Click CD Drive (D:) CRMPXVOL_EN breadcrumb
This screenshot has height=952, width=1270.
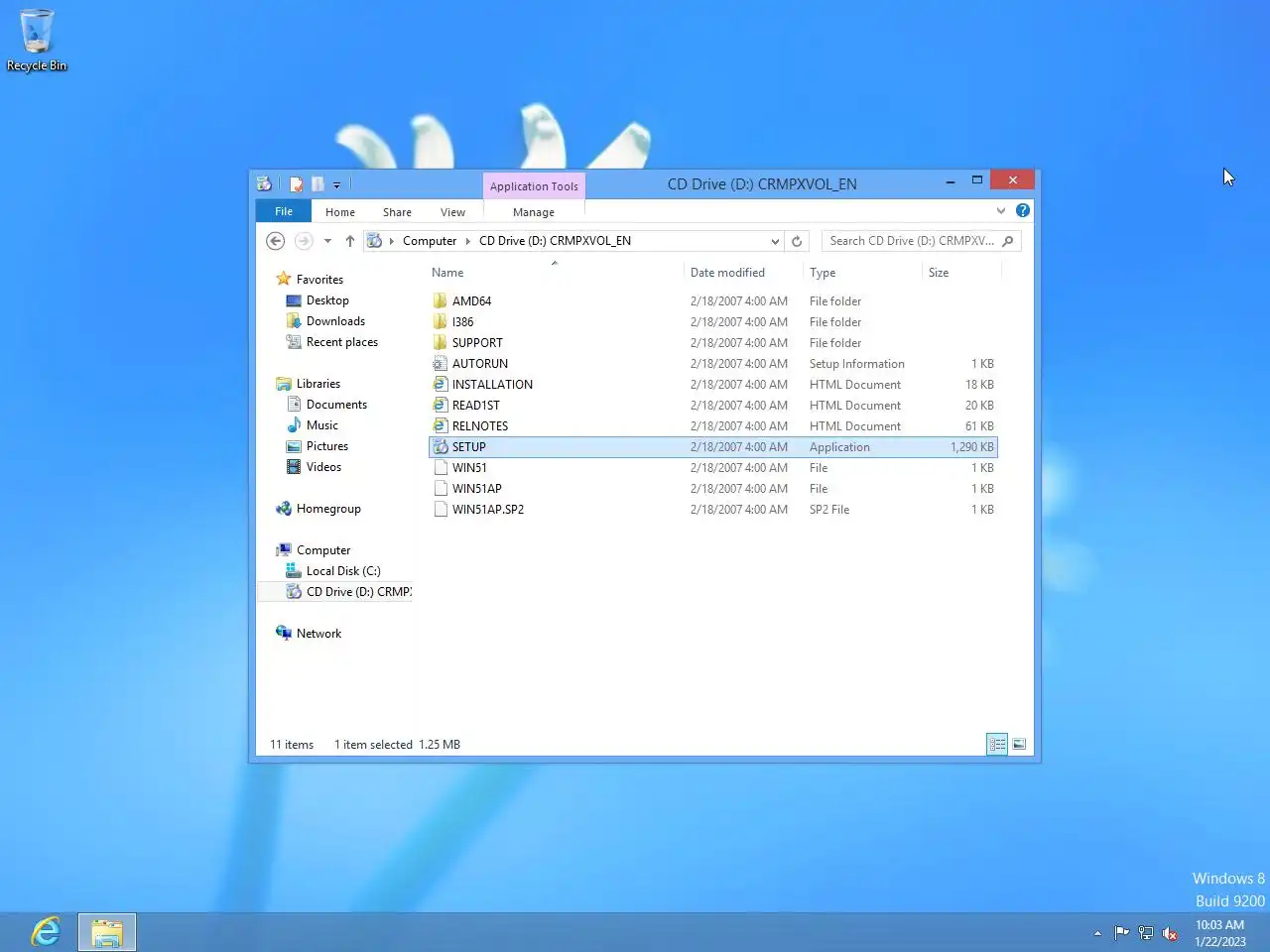tap(555, 241)
